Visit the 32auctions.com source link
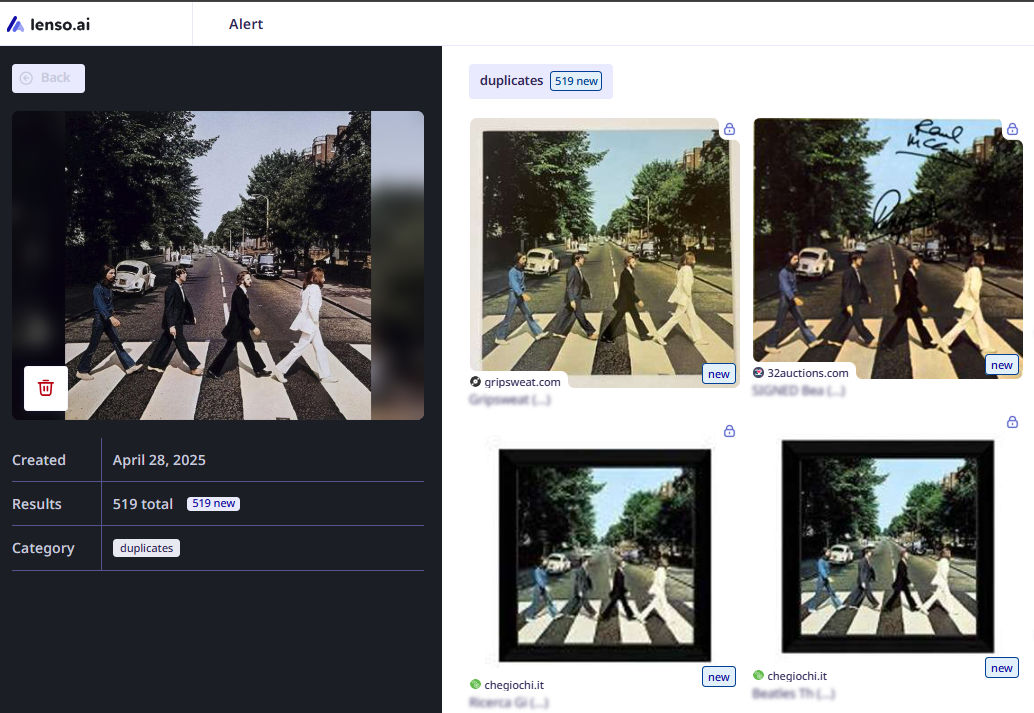Image resolution: width=1034 pixels, height=713 pixels. [808, 373]
